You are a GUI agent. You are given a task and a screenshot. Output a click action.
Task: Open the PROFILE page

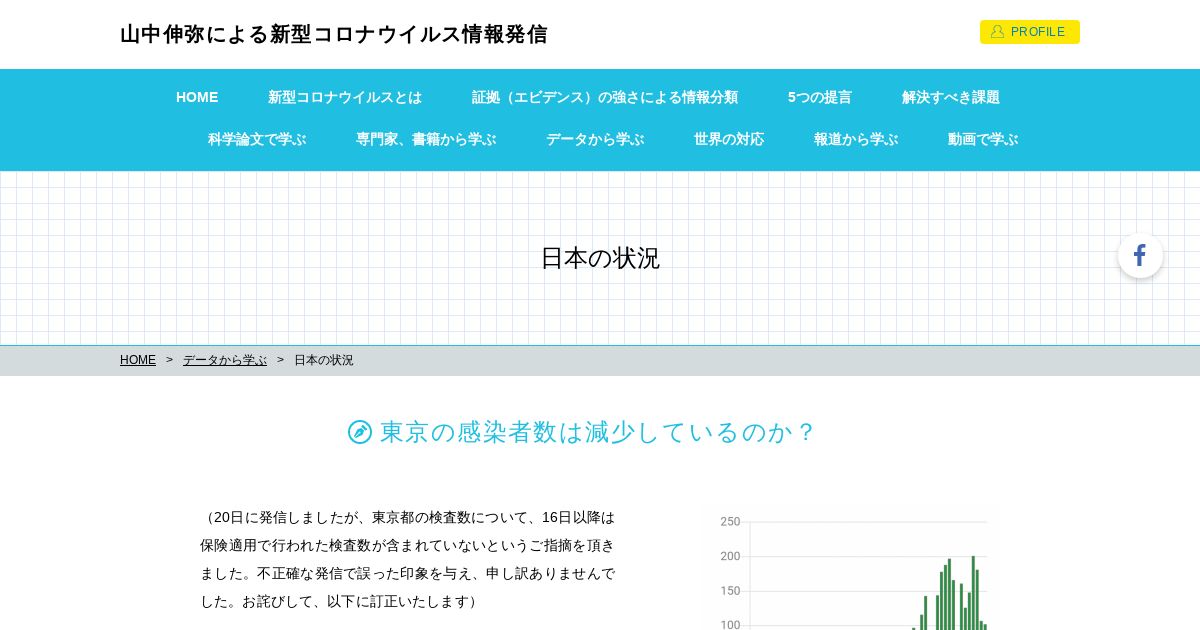[1030, 32]
